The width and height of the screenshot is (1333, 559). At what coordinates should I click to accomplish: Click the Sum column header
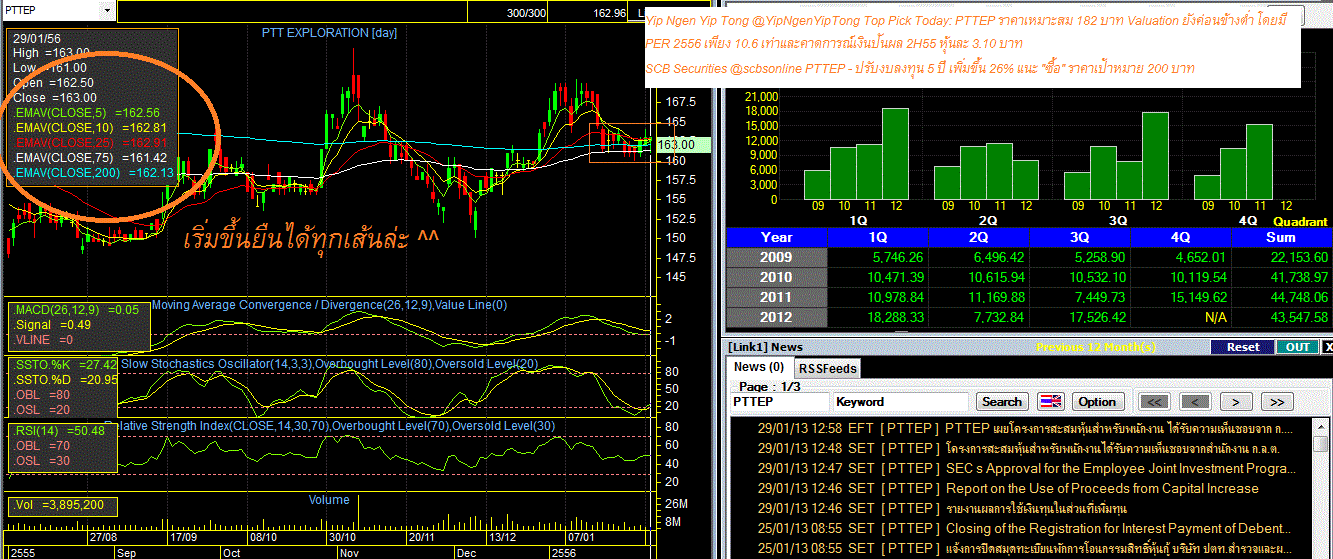1281,237
